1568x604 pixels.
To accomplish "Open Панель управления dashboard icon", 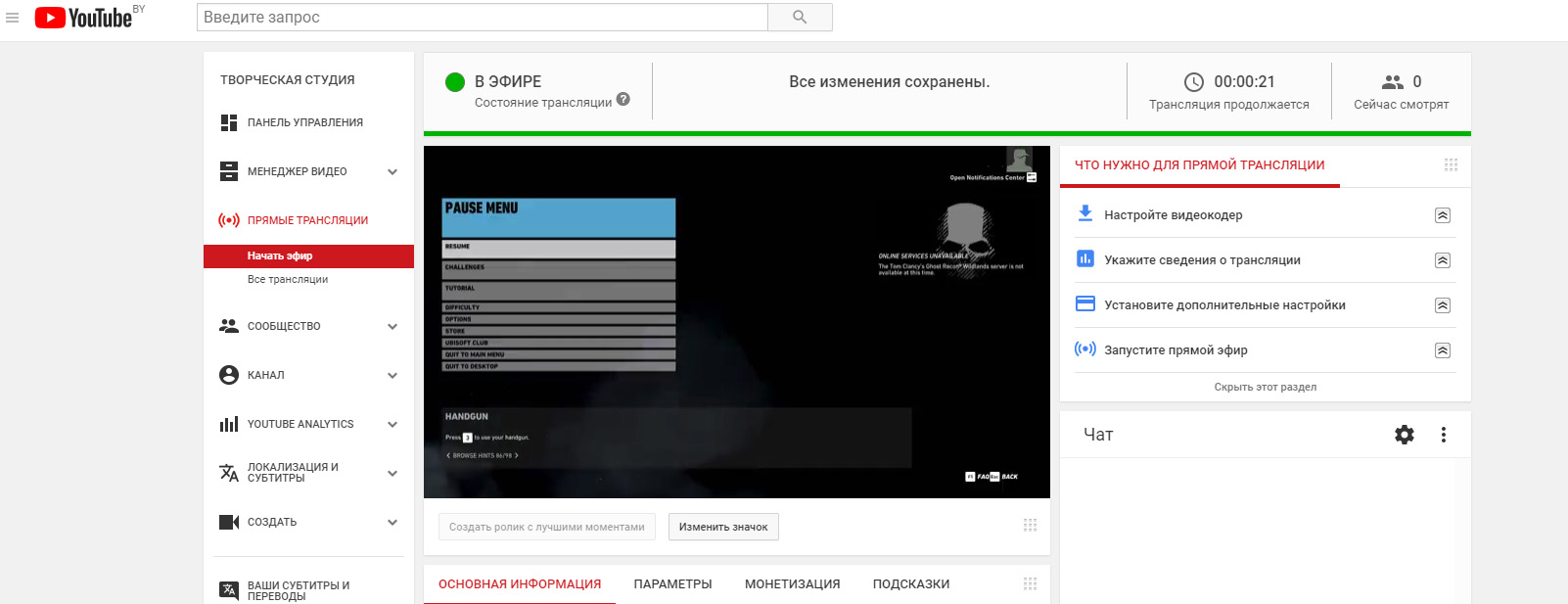I will [229, 122].
